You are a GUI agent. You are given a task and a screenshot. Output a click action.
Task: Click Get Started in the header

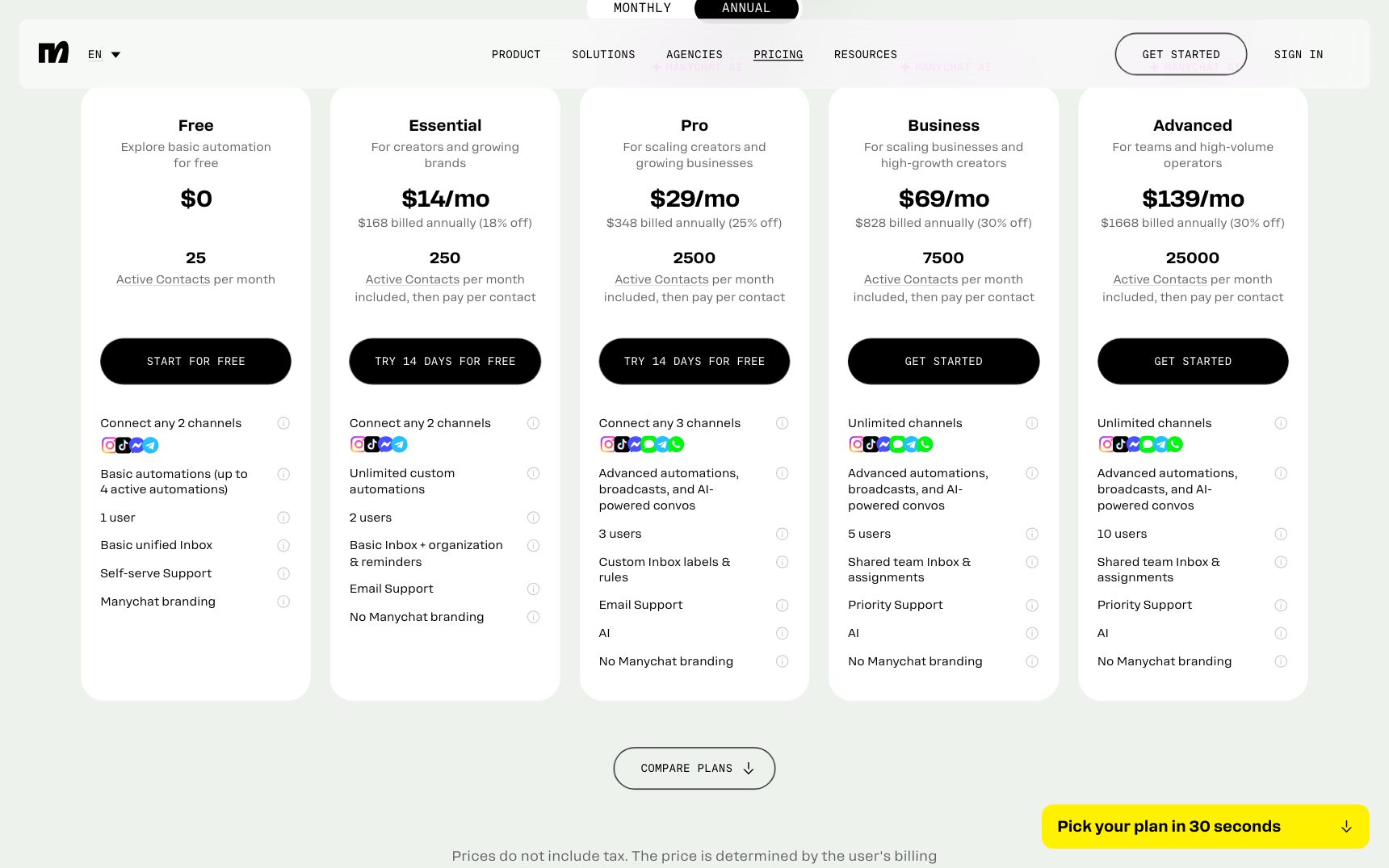(x=1181, y=54)
